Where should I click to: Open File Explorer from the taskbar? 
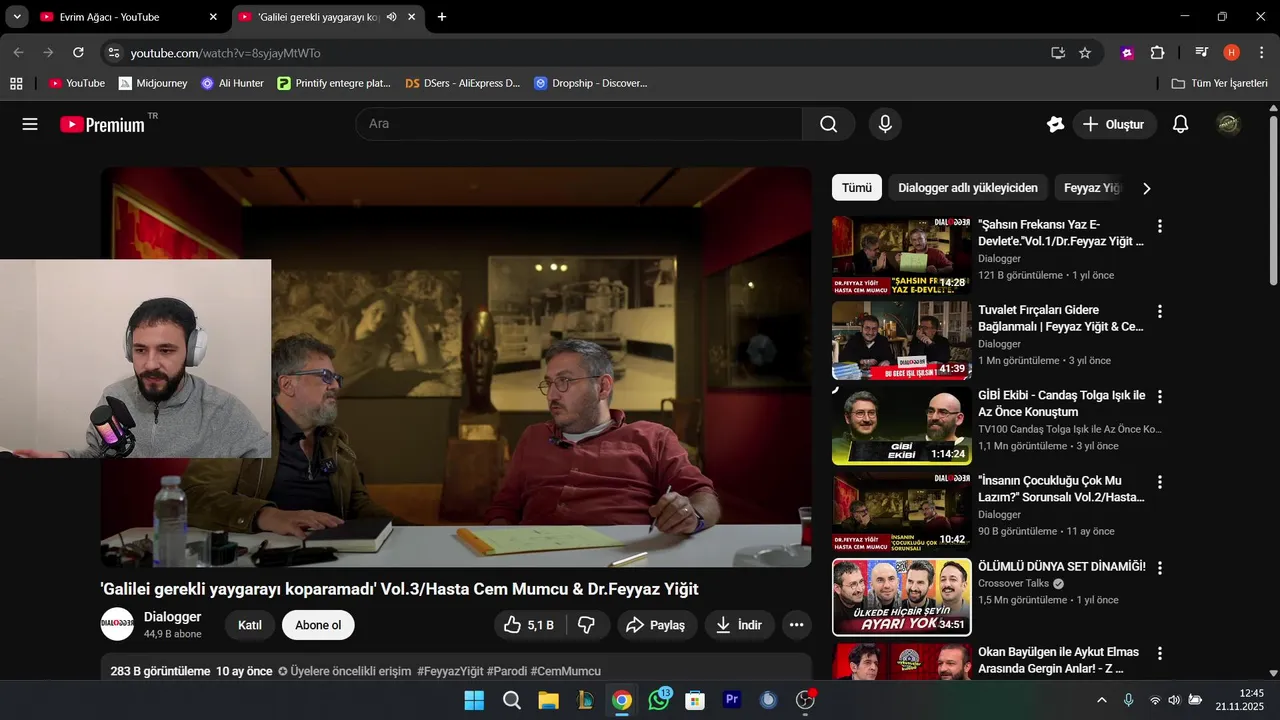(548, 700)
